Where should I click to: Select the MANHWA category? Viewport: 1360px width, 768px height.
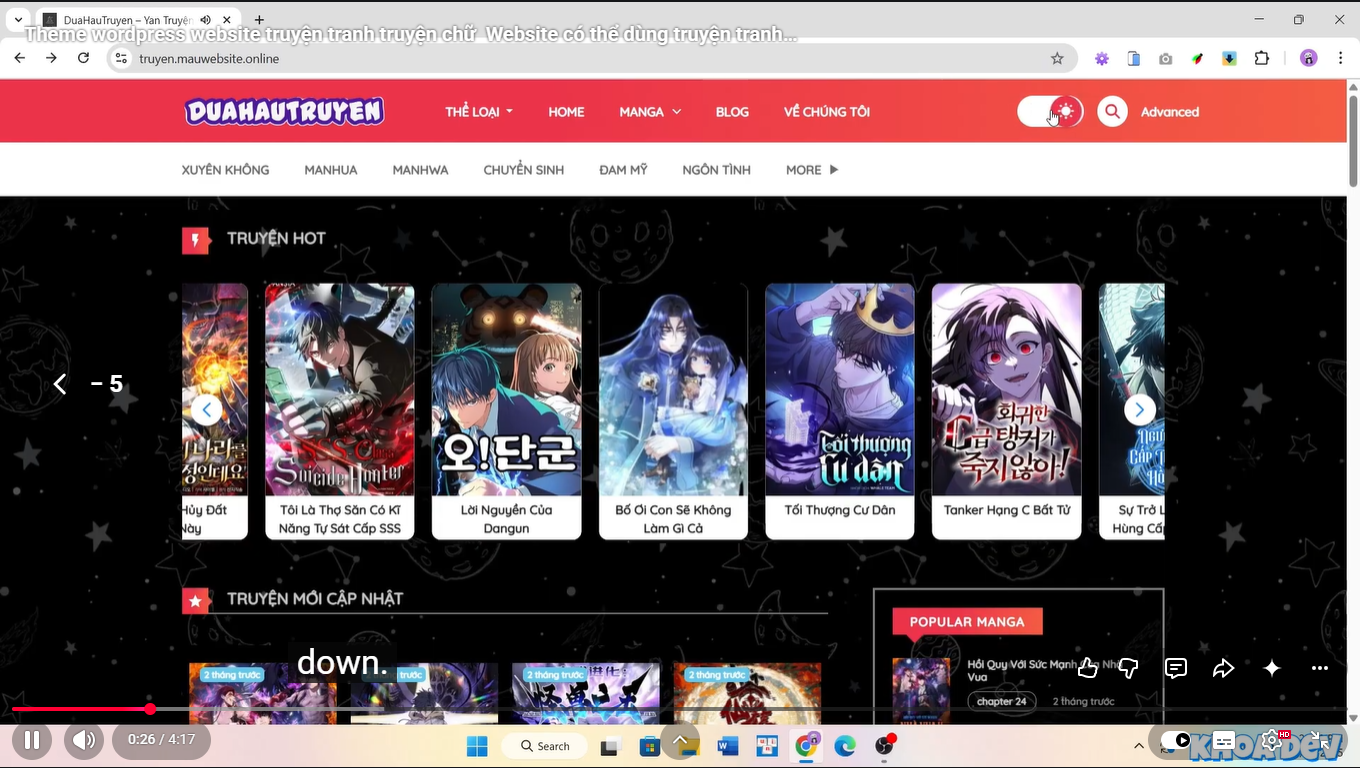(x=420, y=170)
